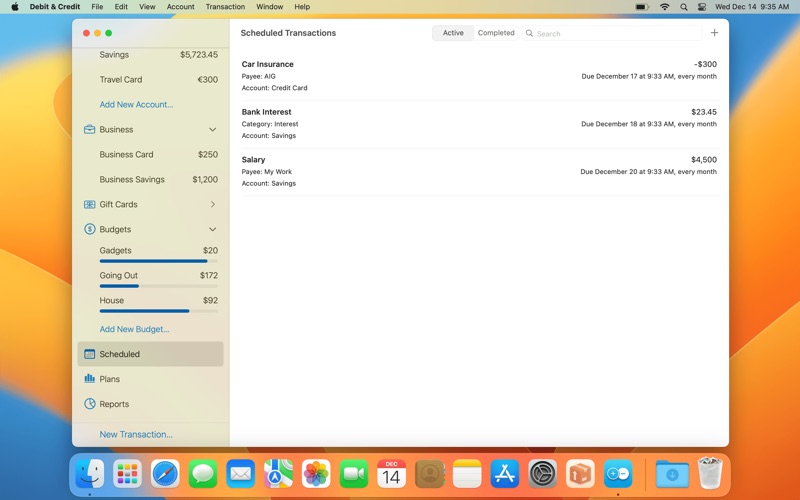Open Calendar from the Dock

(391, 474)
